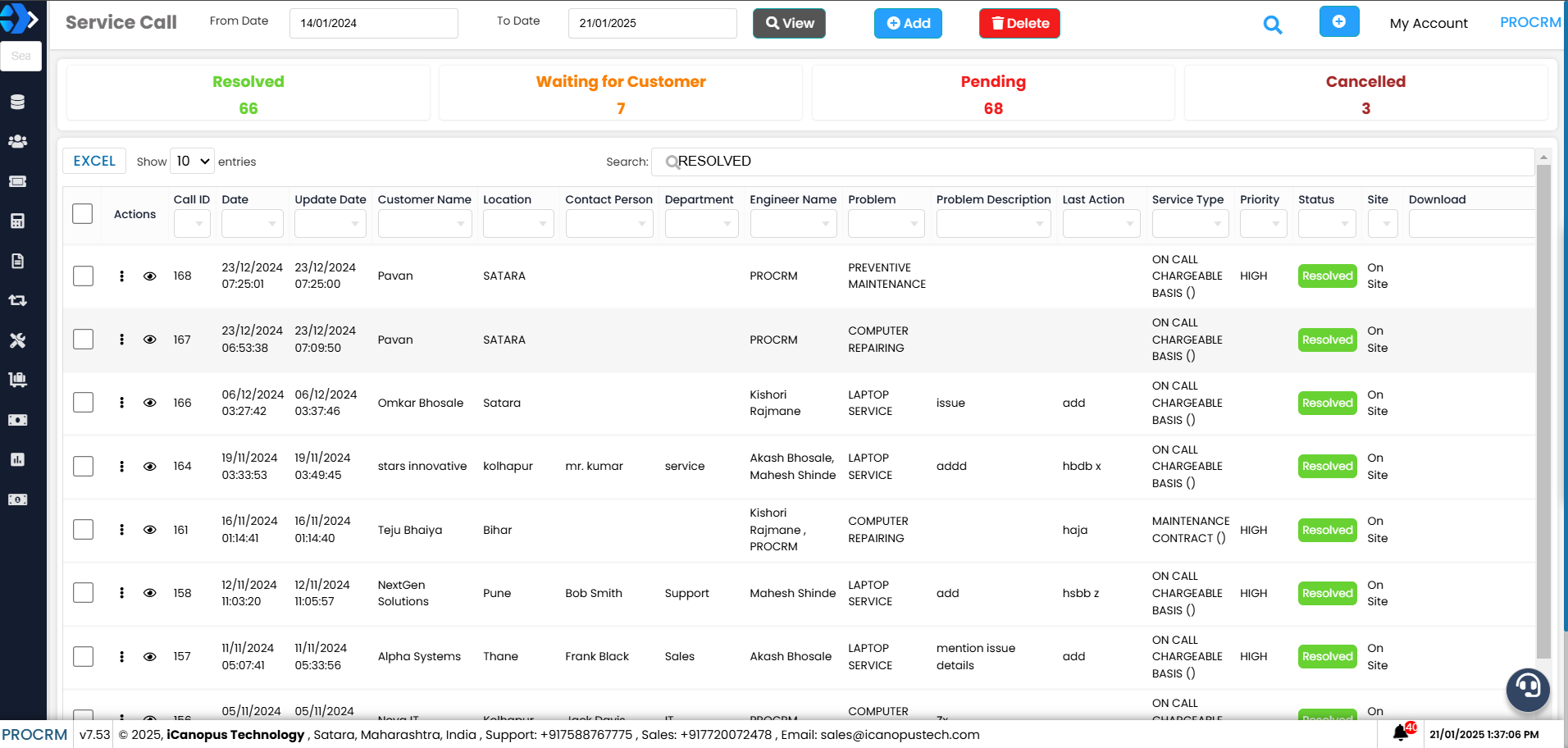Click the blue plus icon beside My Account

click(x=1338, y=22)
